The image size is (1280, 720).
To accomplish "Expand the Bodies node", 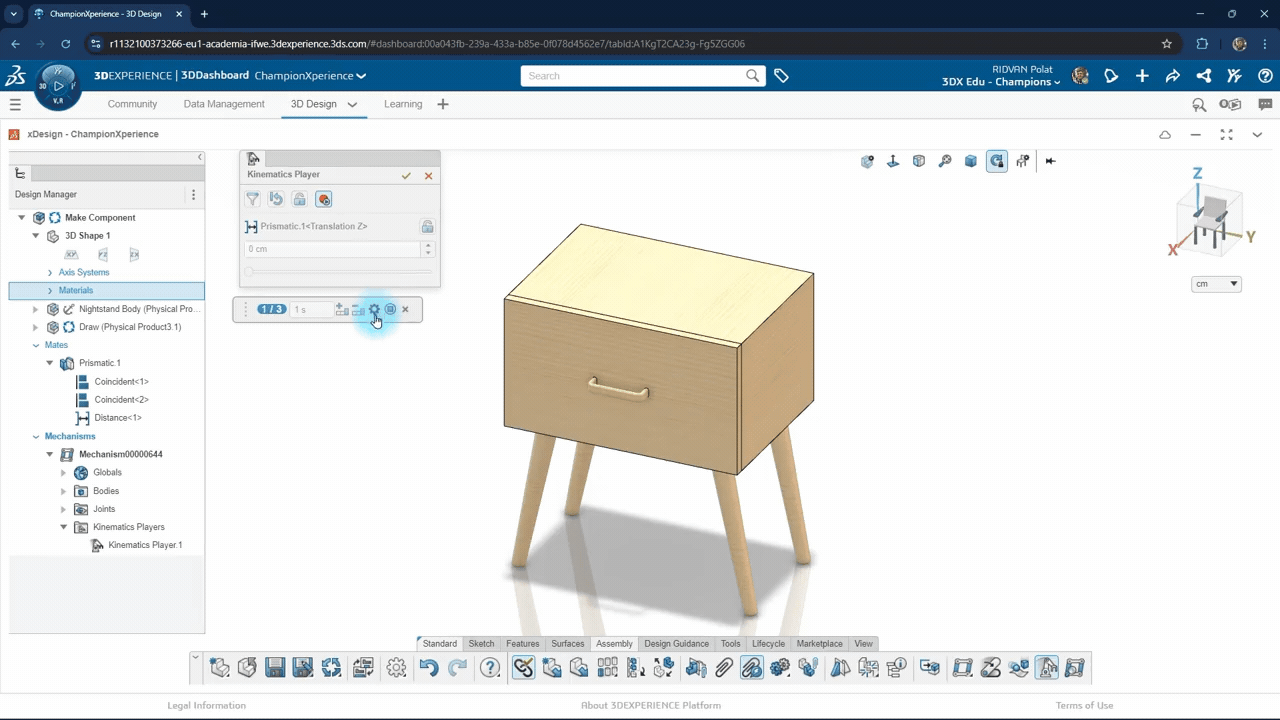I will 64,491.
